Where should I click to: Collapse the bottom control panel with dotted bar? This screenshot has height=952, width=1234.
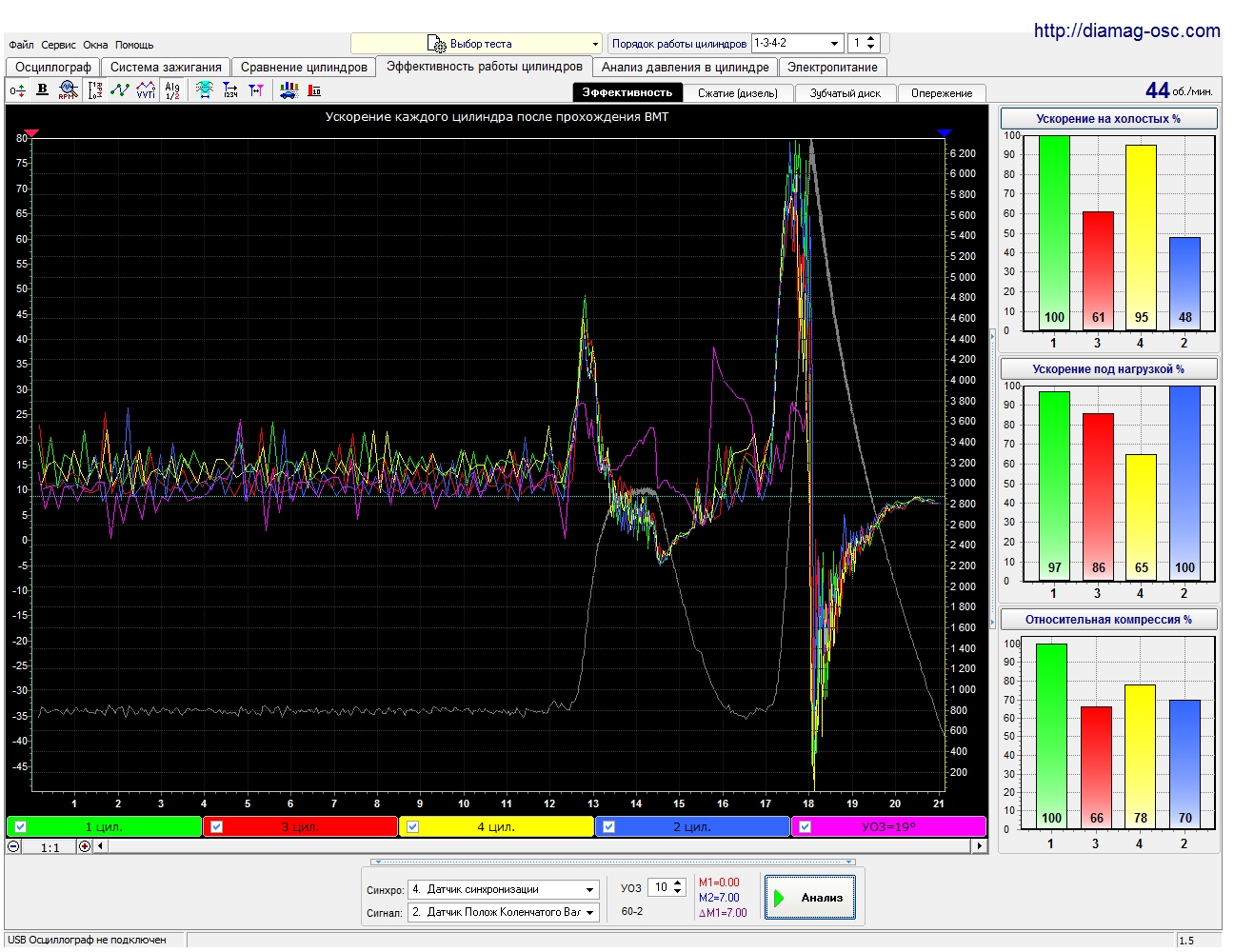tap(612, 863)
